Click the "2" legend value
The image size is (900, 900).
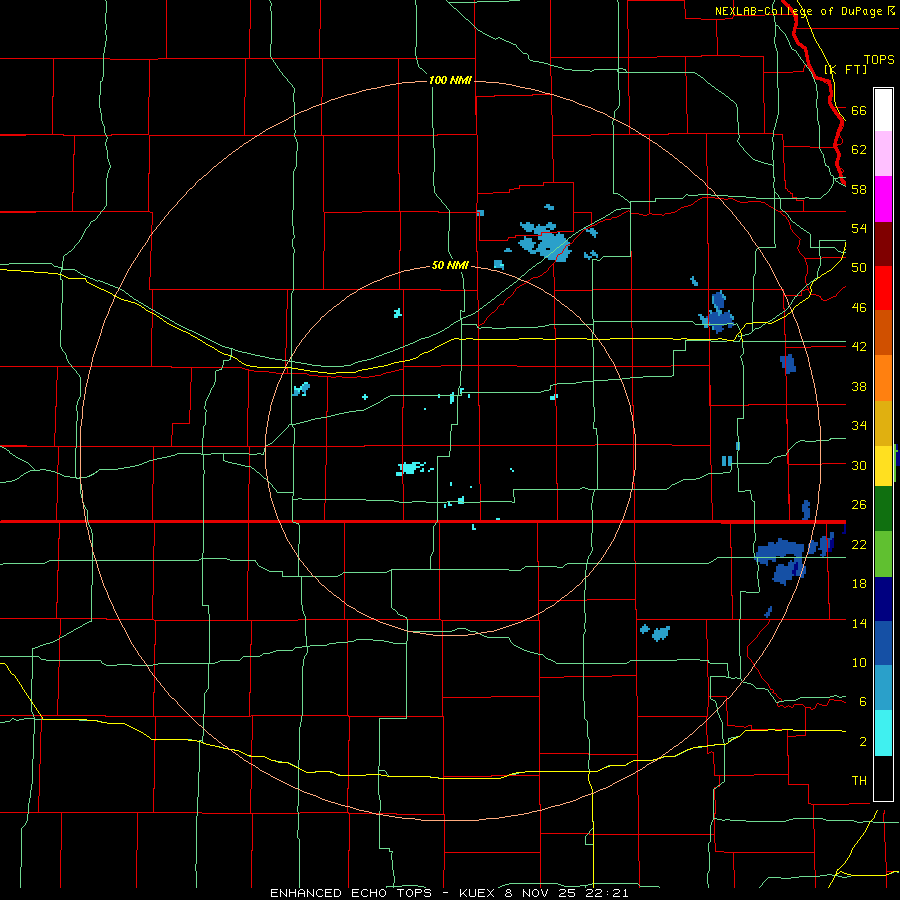coord(862,741)
